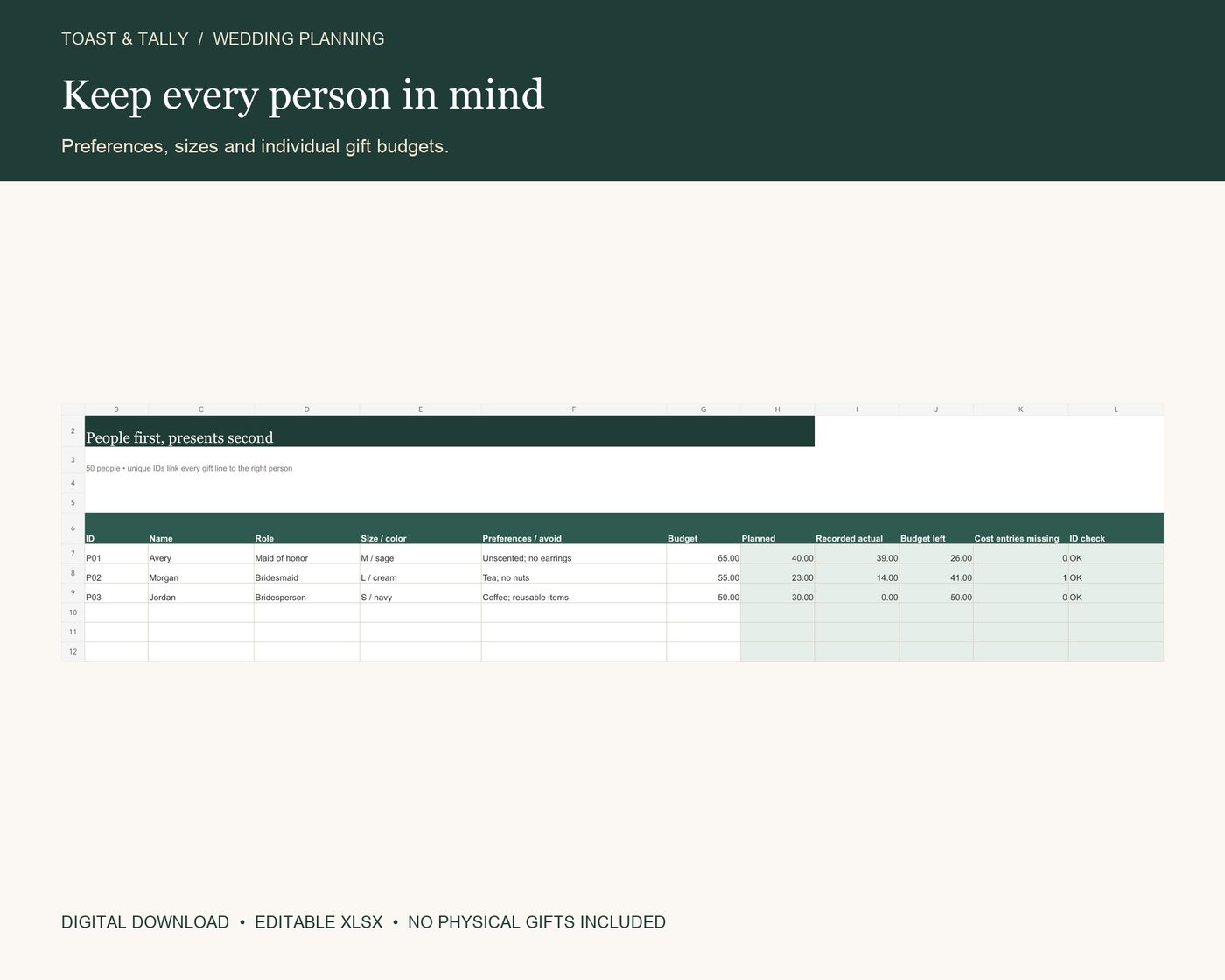
Task: Click the 'Role' column header cell
Action: [x=307, y=528]
